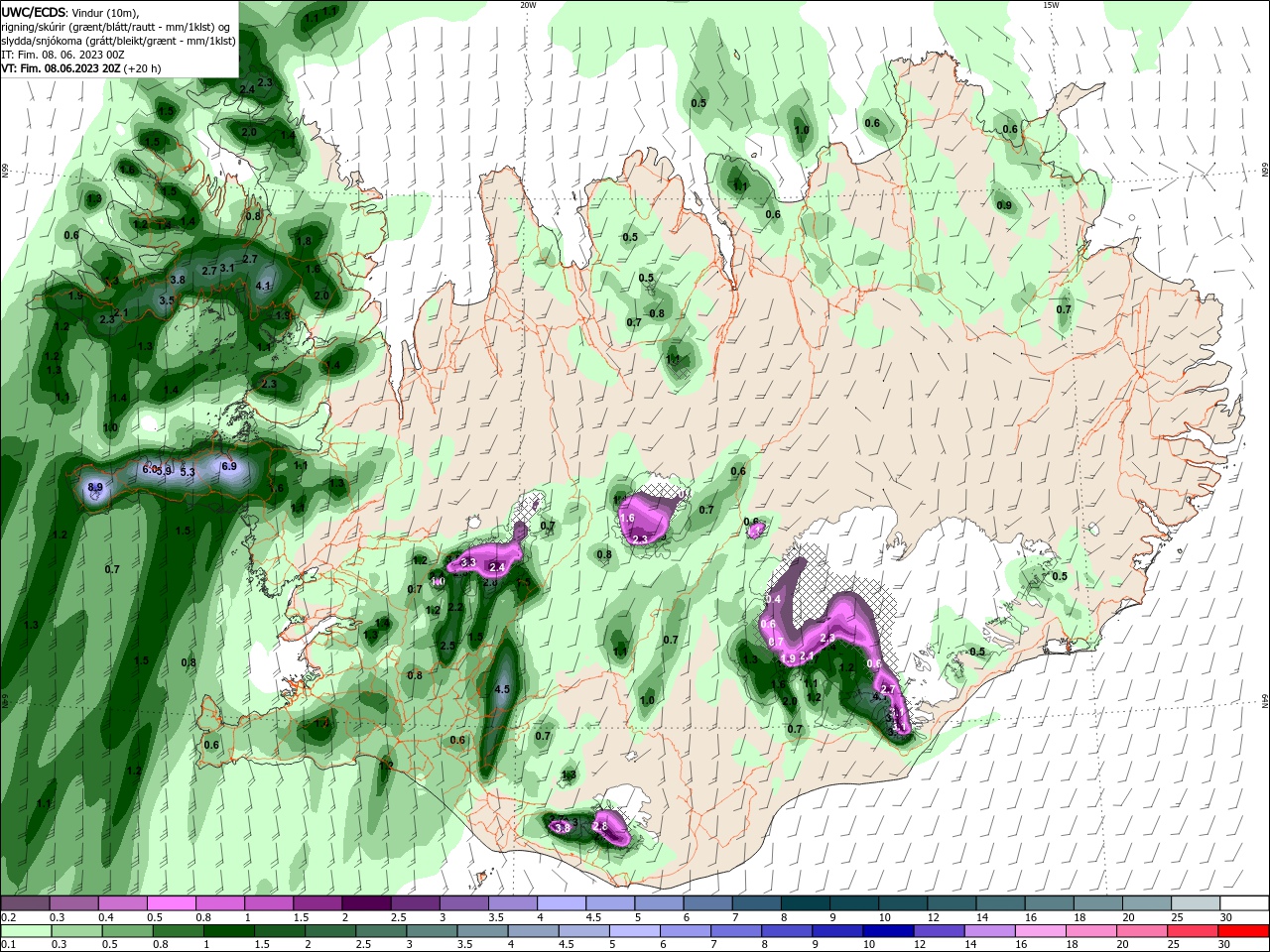Click the '0.9' precipitation value in the northeast
The width and height of the screenshot is (1270, 952).
1004,206
